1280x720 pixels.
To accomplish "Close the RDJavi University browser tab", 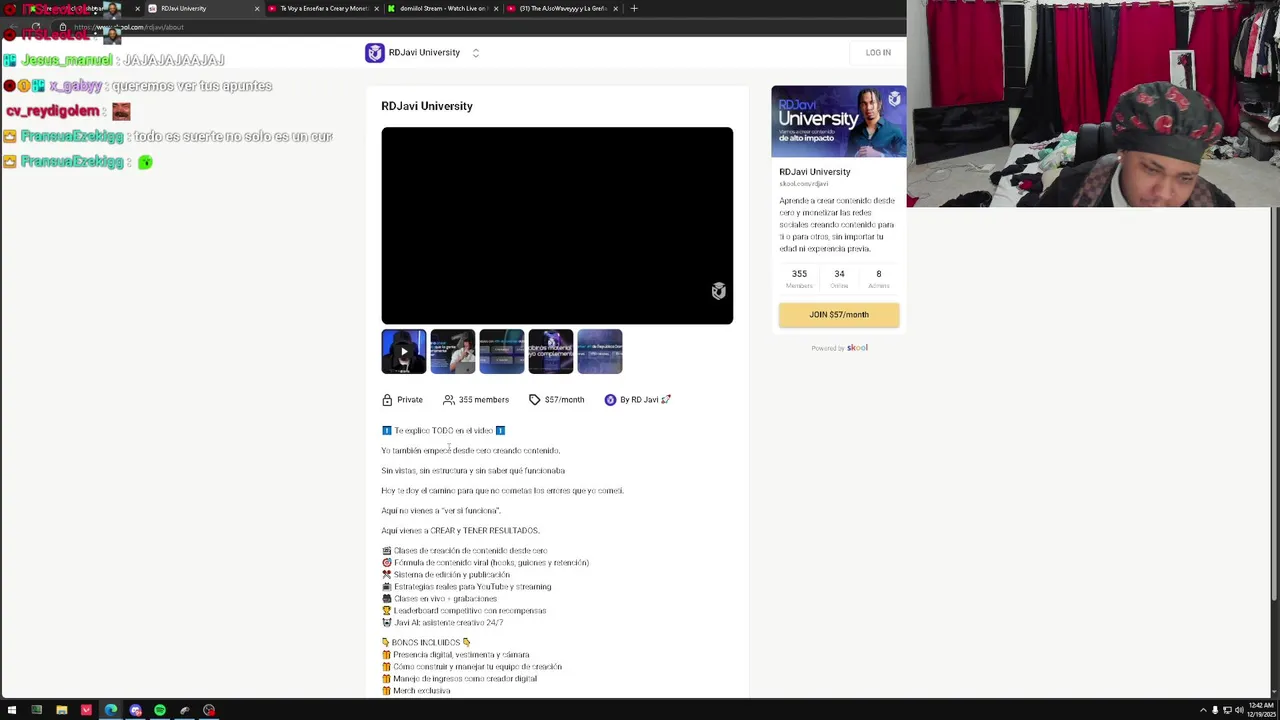I will click(257, 8).
